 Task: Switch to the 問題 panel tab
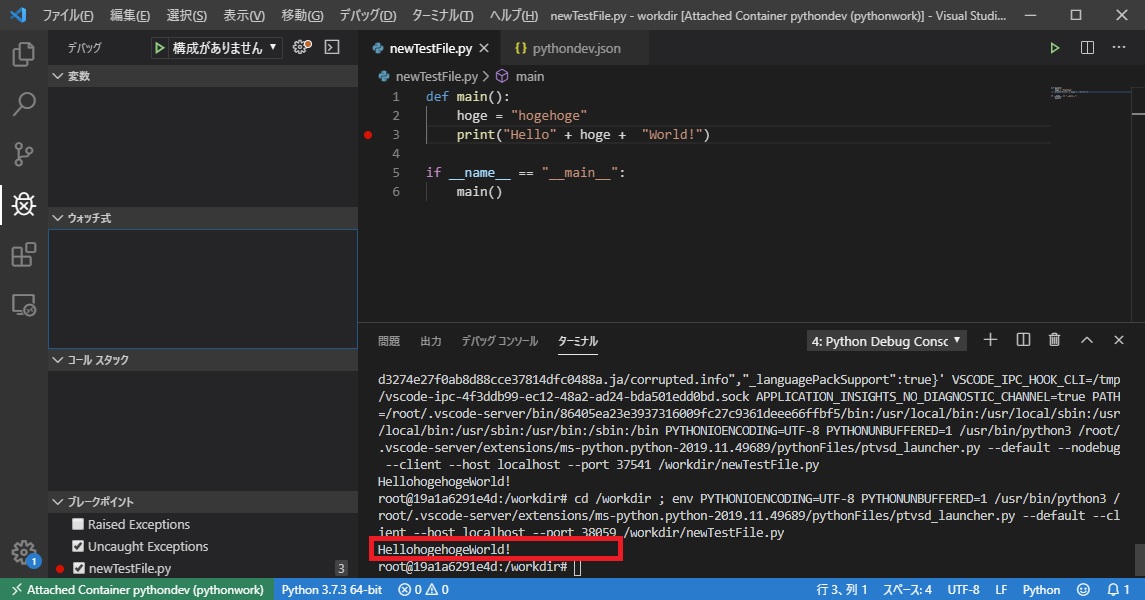click(x=388, y=341)
